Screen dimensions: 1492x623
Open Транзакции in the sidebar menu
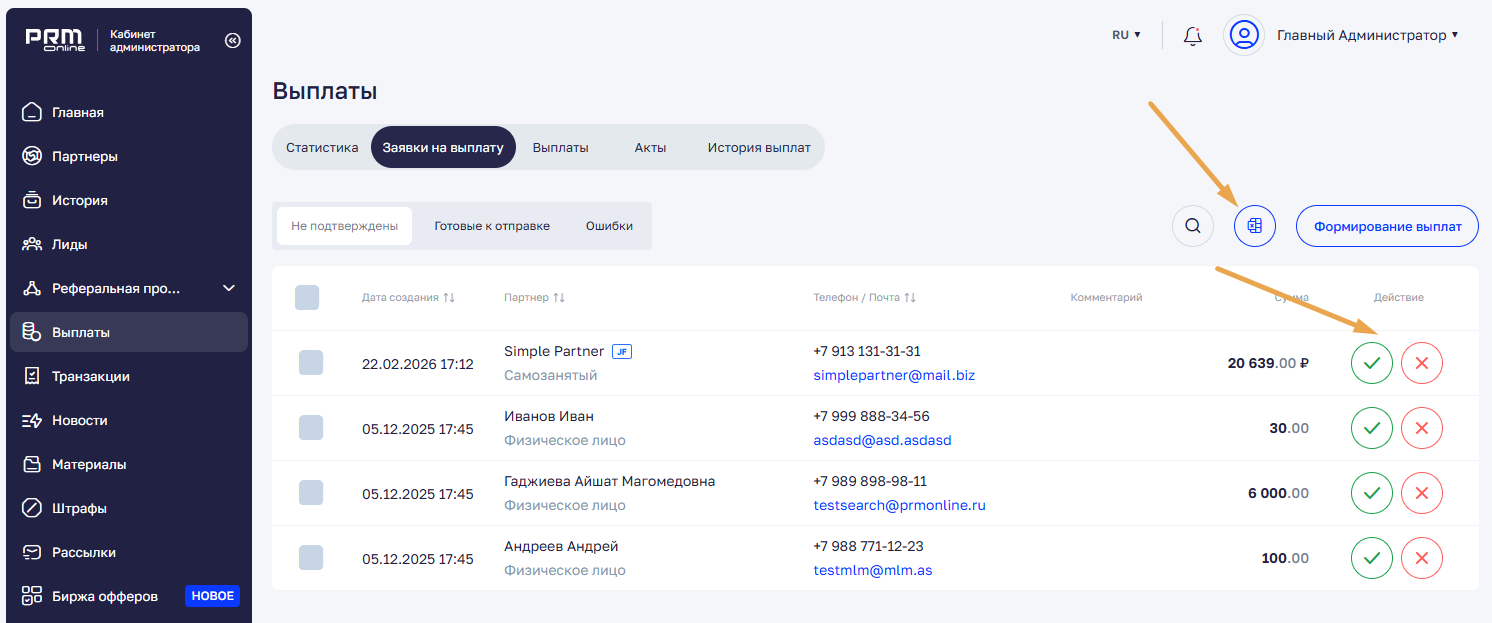91,377
